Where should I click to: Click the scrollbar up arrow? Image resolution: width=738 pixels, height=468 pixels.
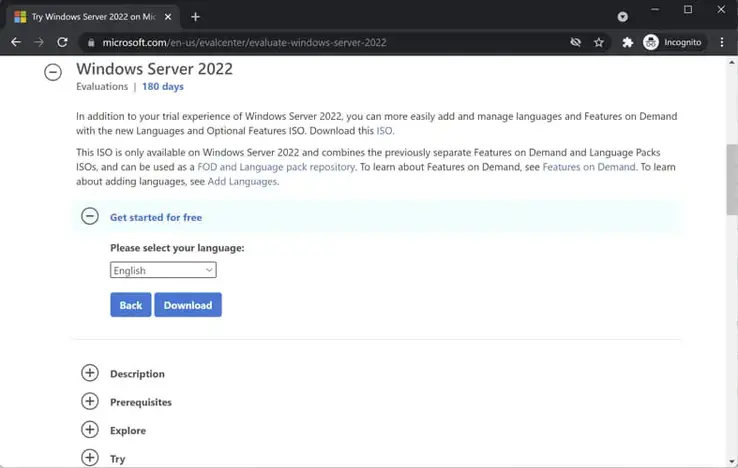point(732,62)
